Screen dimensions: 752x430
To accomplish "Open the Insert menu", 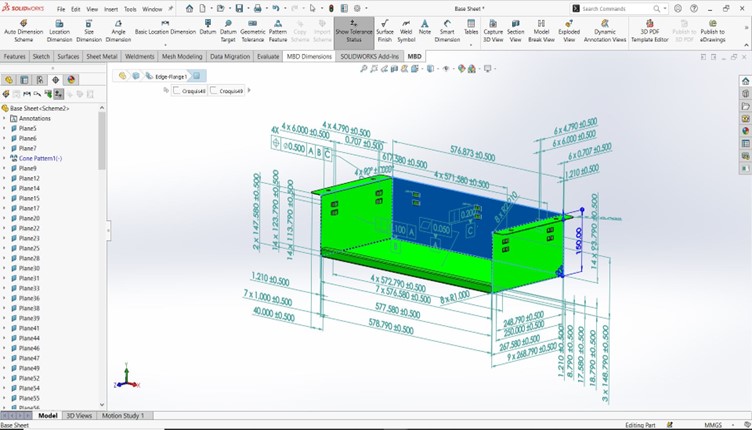I will click(x=110, y=8).
